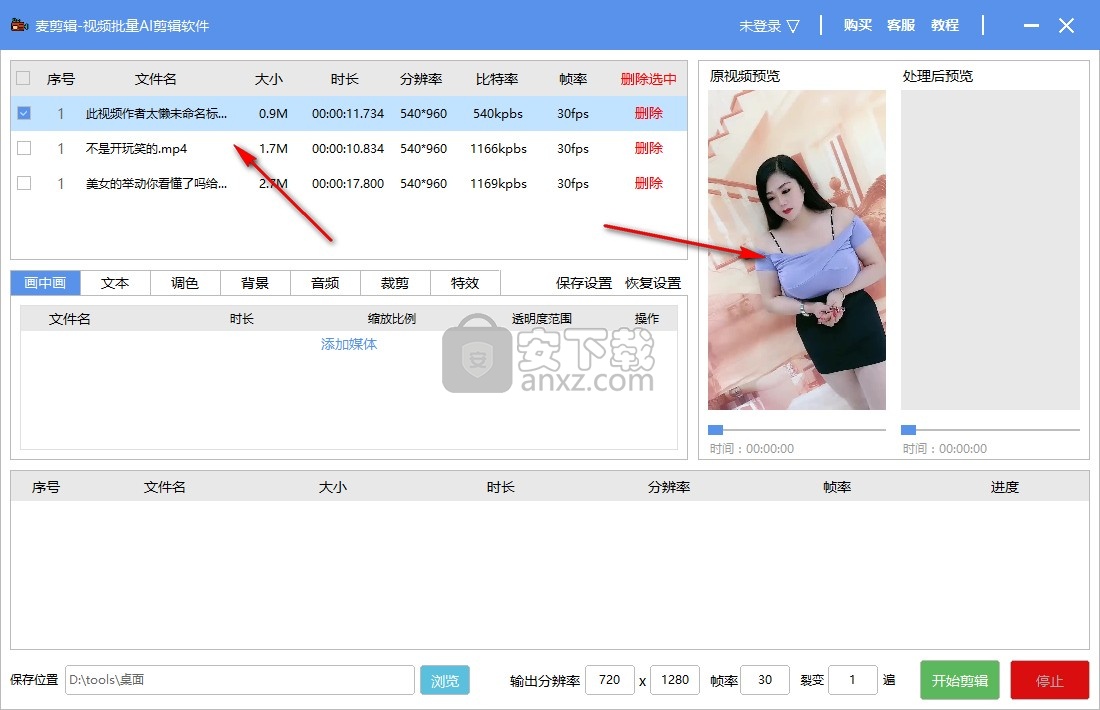Click the 比特率 column header

pyautogui.click(x=497, y=79)
